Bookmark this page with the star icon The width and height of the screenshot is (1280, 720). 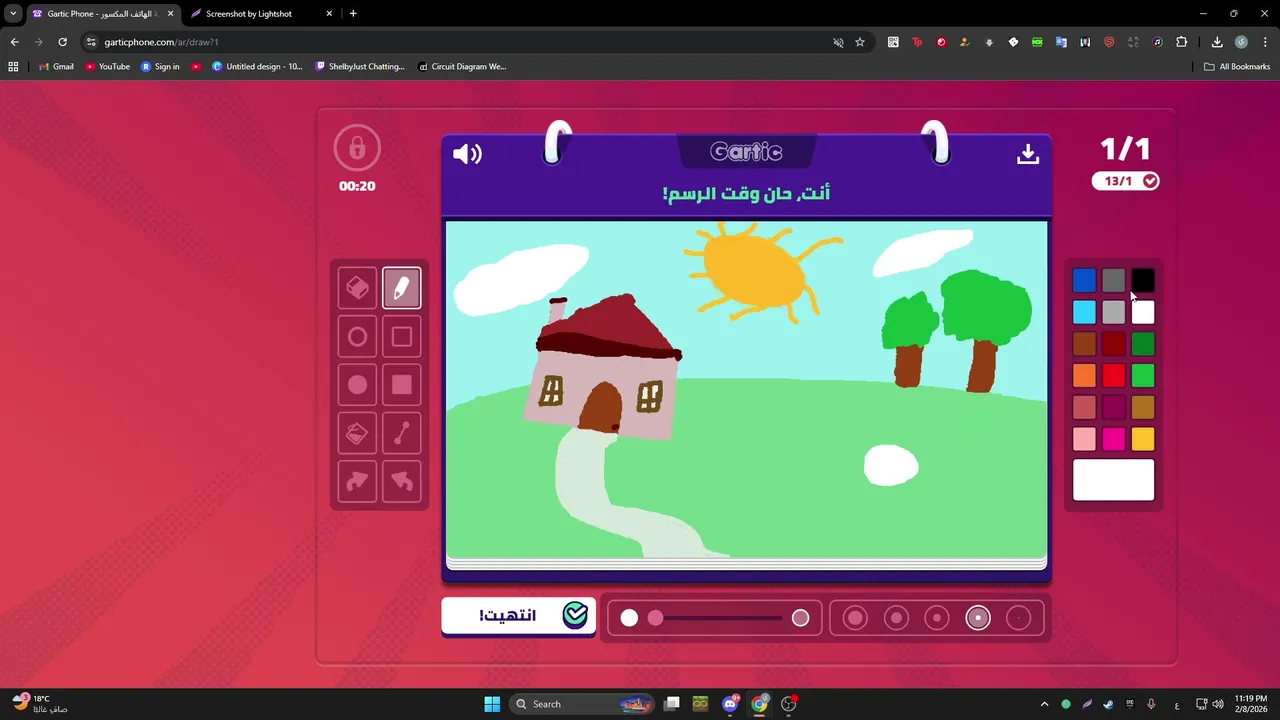[x=860, y=42]
